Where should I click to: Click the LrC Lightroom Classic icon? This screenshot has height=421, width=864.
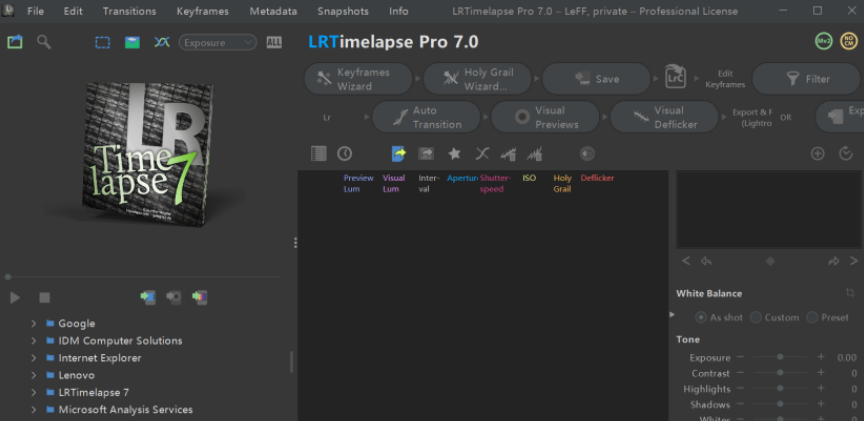click(675, 78)
